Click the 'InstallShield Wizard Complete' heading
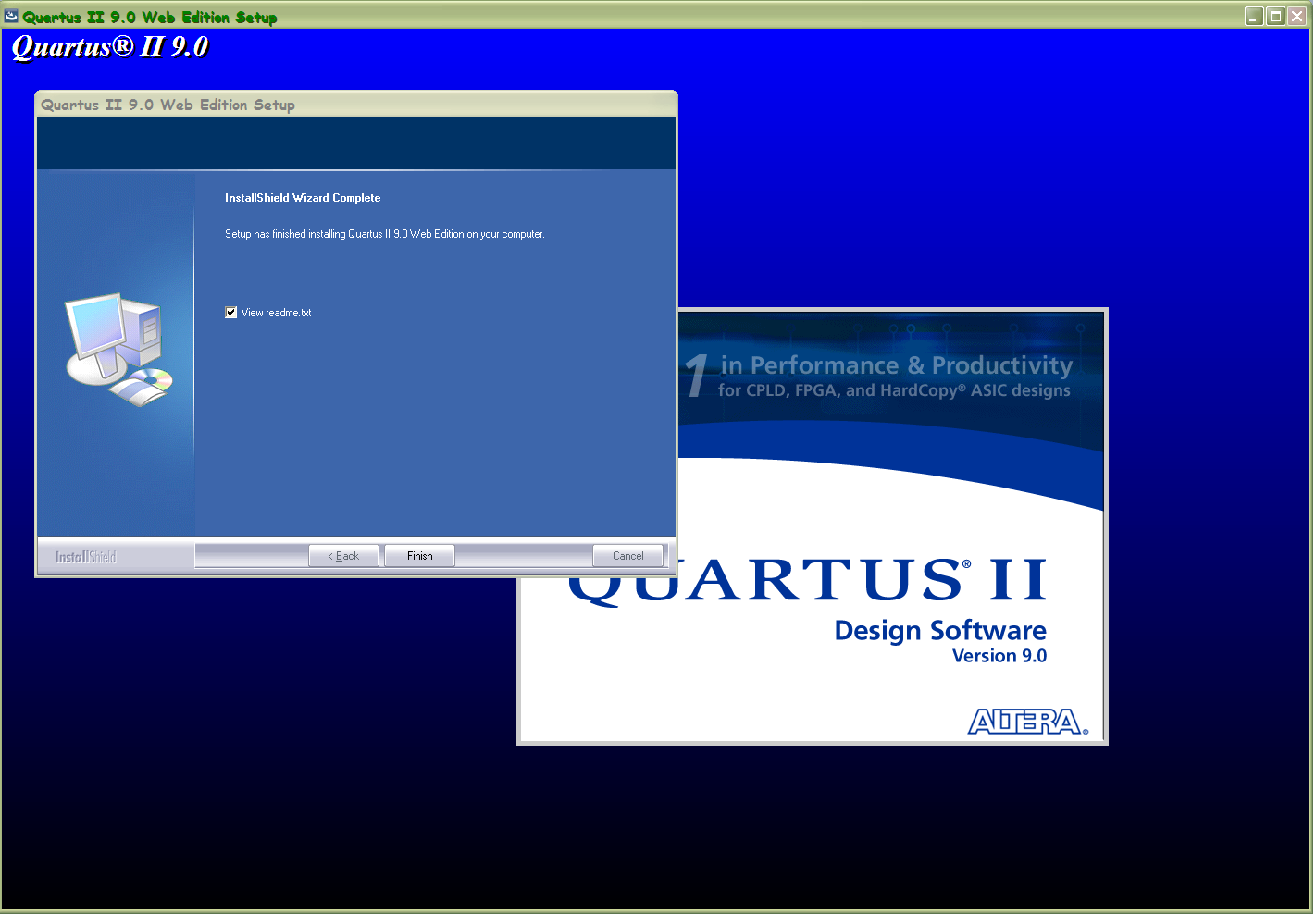Viewport: 1316px width, 914px height. [x=303, y=198]
